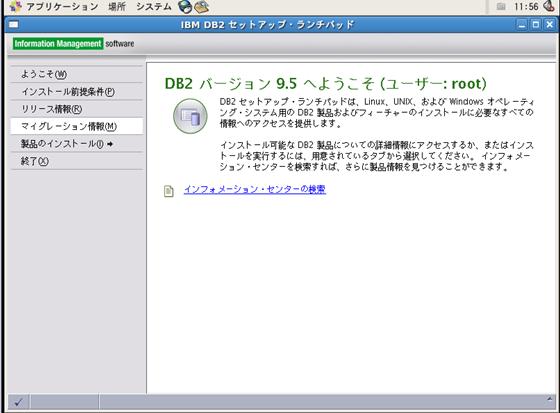Open the 場所 places menu
The height and width of the screenshot is (413, 560).
coord(117,6)
